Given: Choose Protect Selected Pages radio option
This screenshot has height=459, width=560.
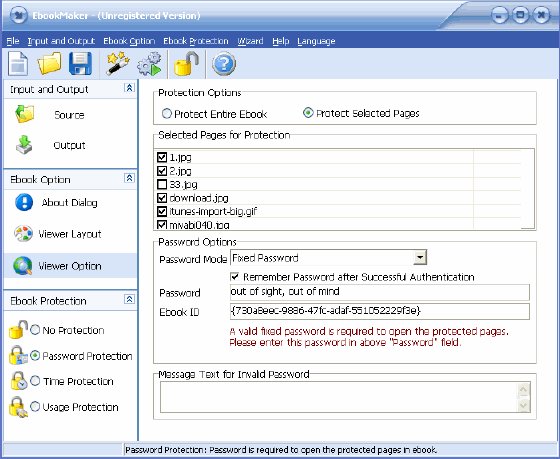Looking at the screenshot, I should point(308,113).
